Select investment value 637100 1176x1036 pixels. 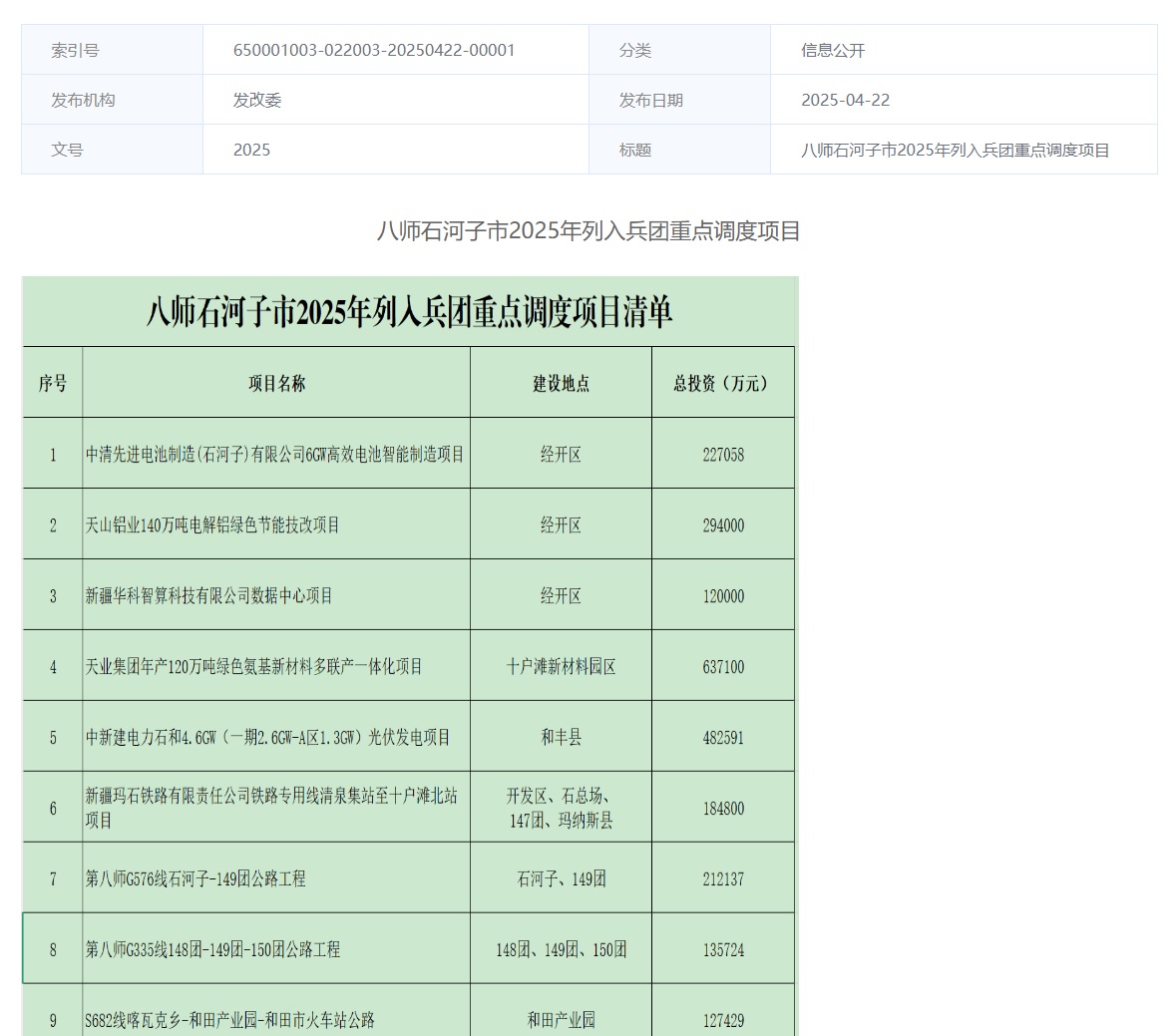pos(723,666)
